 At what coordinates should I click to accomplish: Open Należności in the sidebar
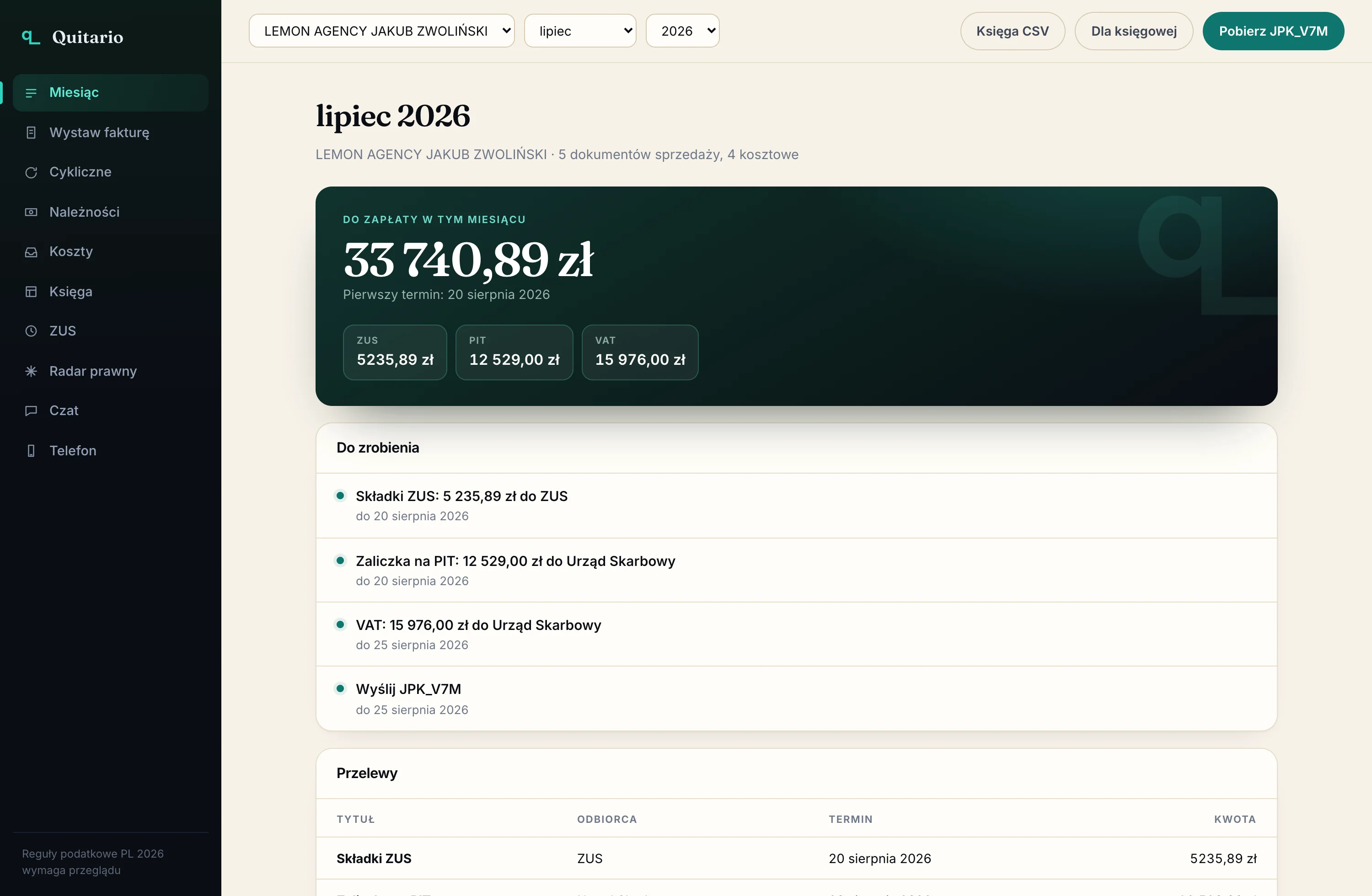111,212
